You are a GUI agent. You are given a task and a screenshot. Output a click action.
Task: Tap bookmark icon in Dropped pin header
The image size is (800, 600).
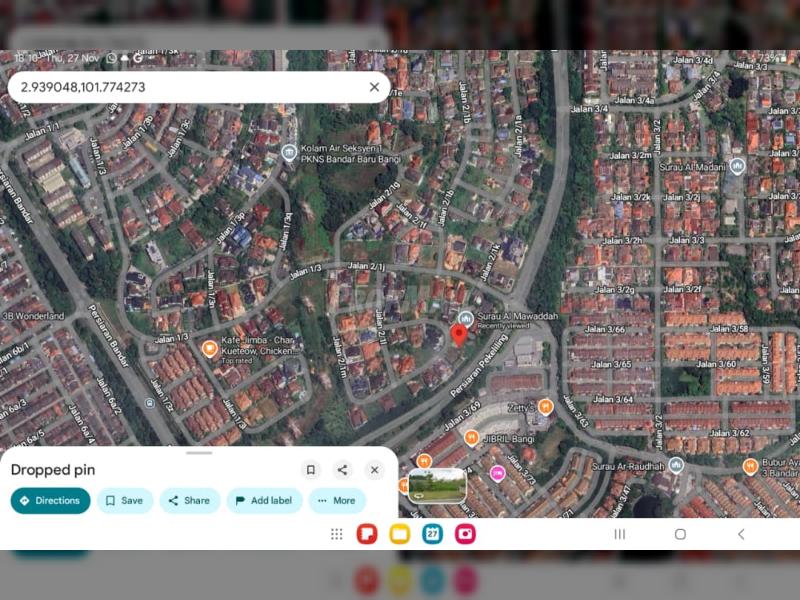tap(310, 470)
